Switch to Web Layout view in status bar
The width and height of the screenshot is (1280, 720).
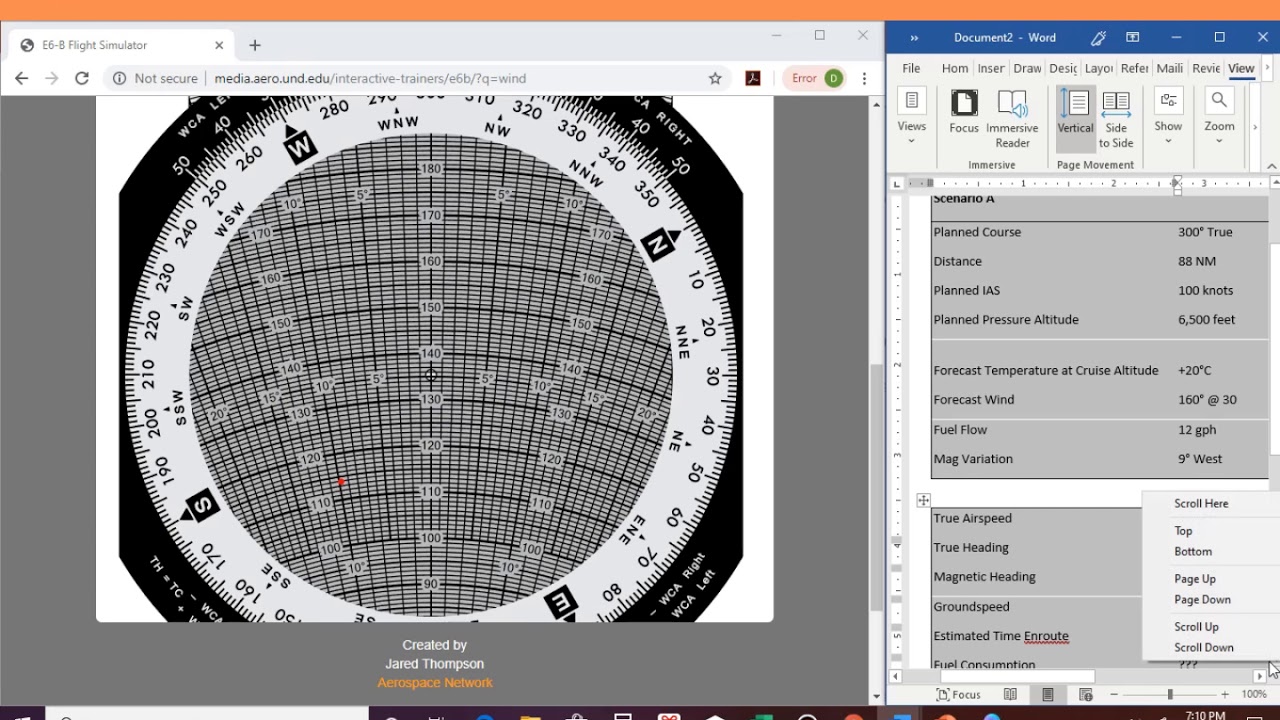(x=1085, y=695)
